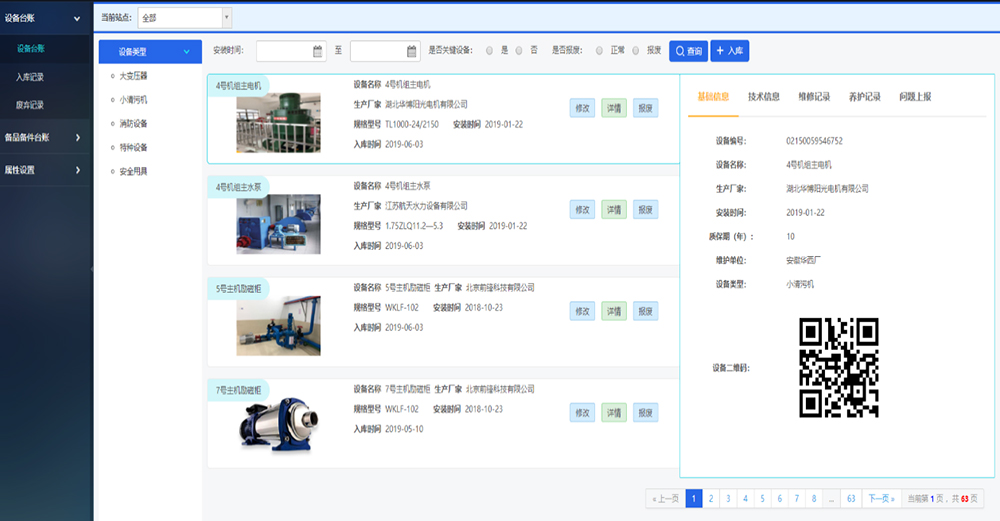Select 消防设备 in the device type list

pyautogui.click(x=133, y=124)
